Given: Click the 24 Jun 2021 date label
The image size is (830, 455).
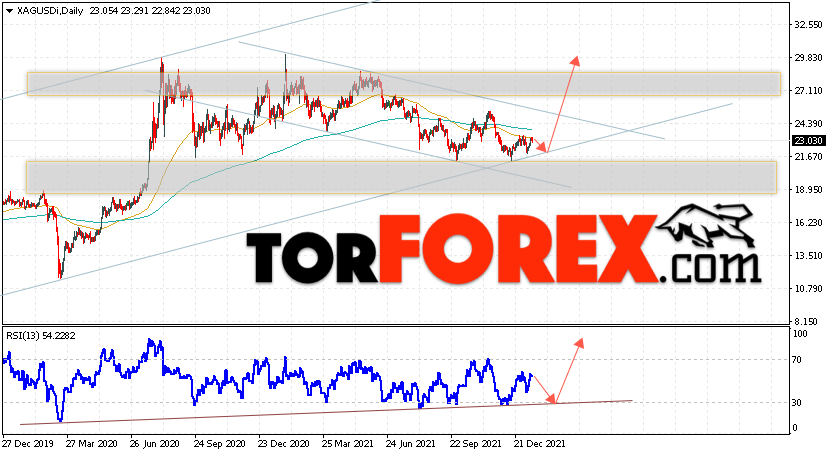Looking at the screenshot, I should (411, 443).
